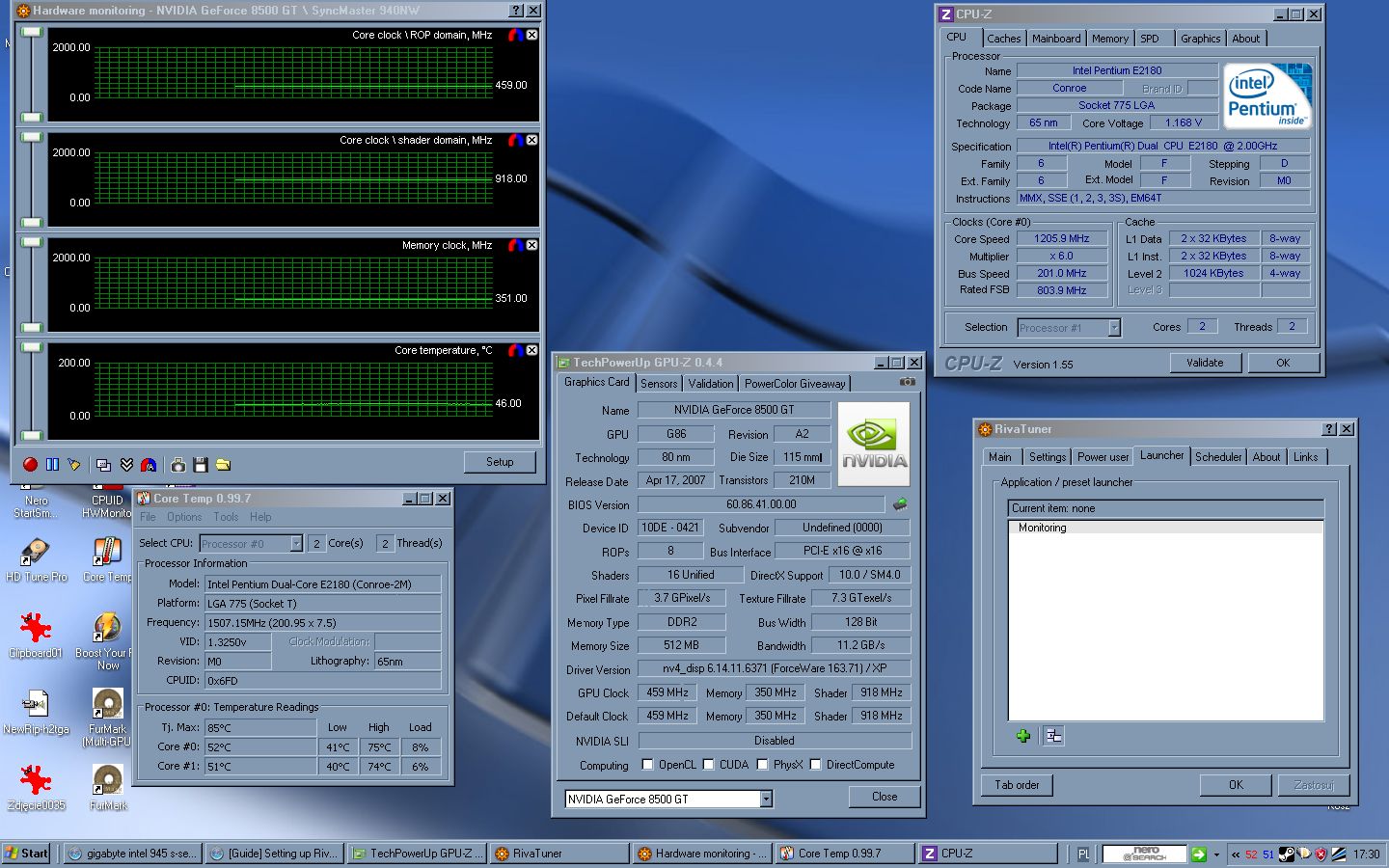Click OK button in RivaTuner

click(1236, 785)
